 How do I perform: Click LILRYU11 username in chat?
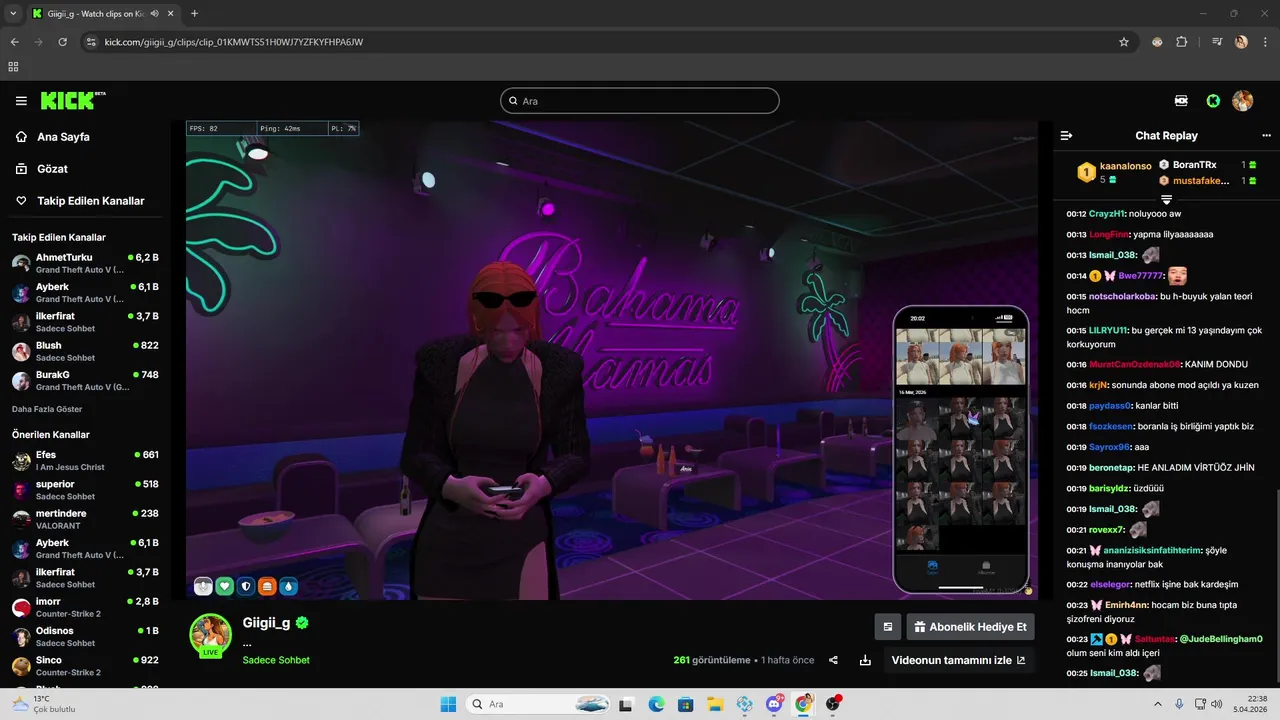coord(1108,330)
